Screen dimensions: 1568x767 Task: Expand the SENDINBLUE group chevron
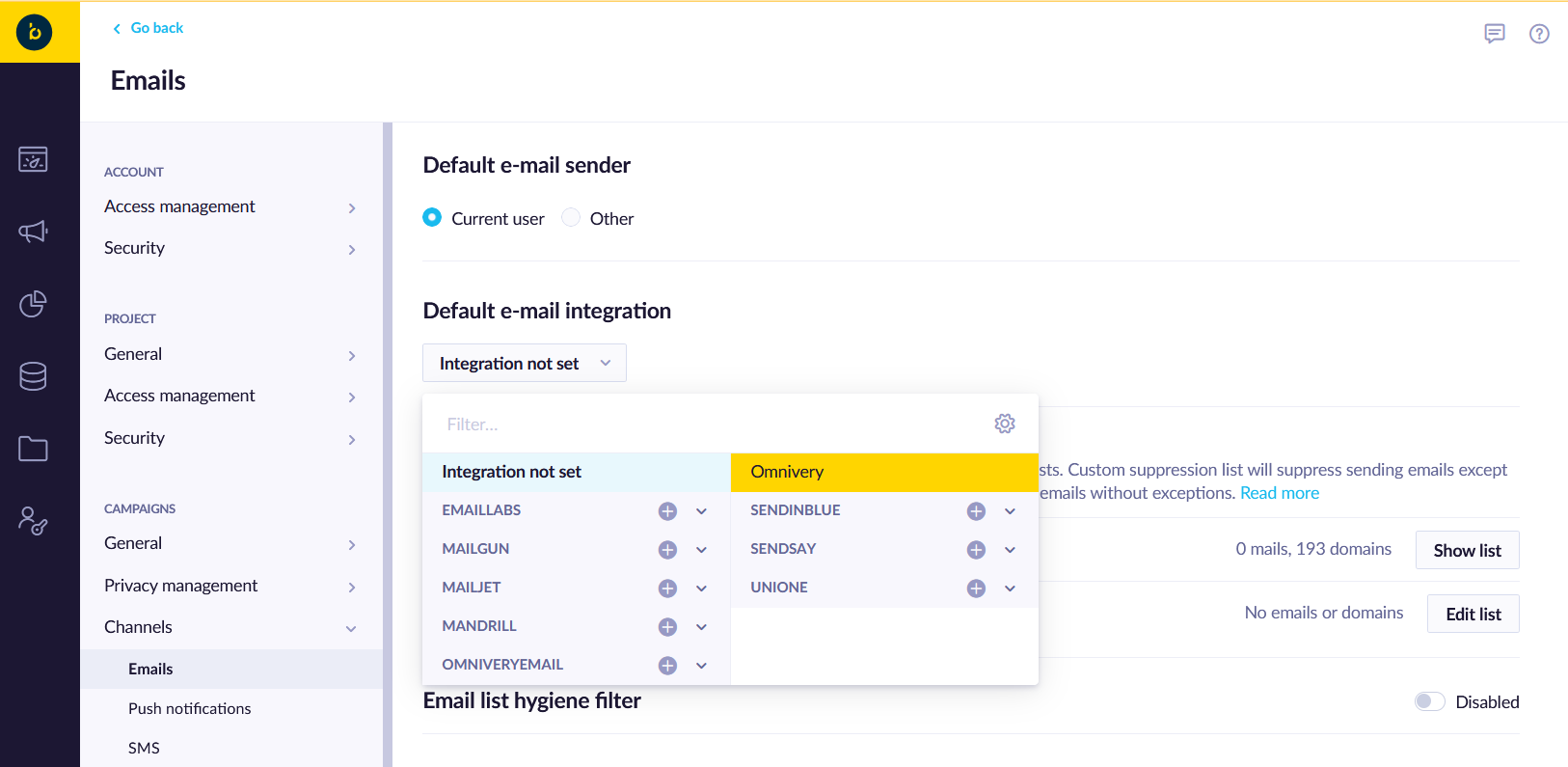click(x=1010, y=511)
